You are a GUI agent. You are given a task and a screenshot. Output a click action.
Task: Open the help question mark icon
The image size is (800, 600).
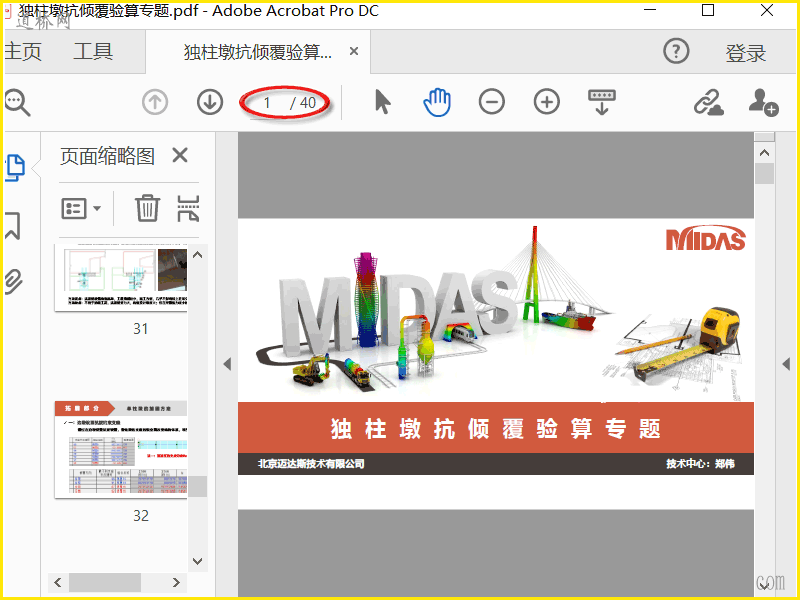point(676,52)
